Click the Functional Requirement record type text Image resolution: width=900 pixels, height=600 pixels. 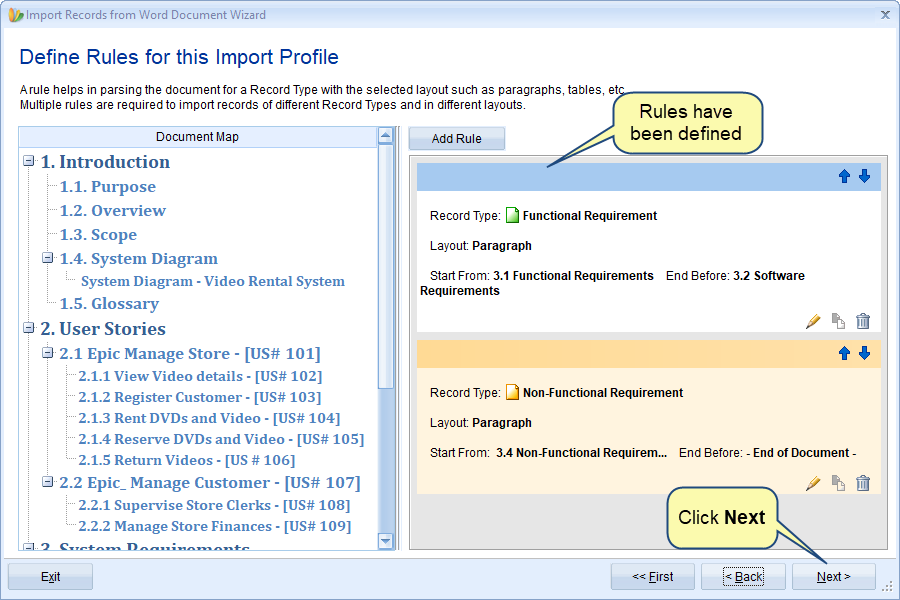[x=589, y=216]
